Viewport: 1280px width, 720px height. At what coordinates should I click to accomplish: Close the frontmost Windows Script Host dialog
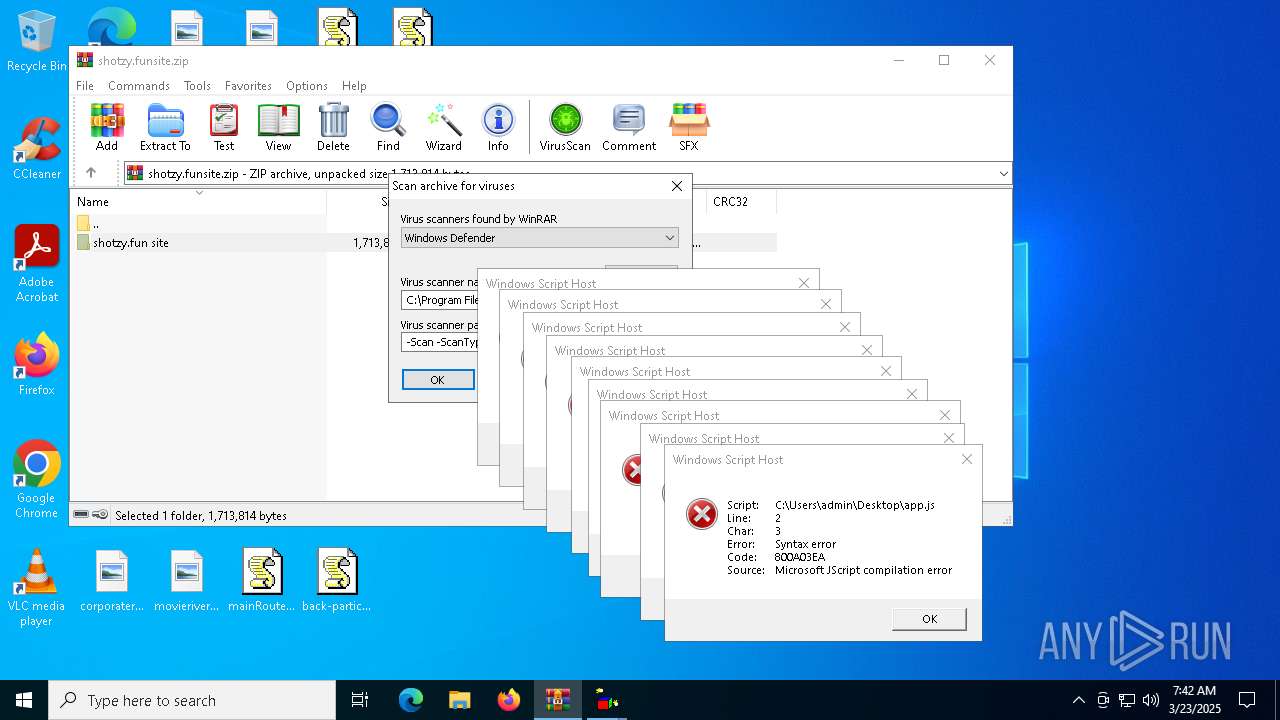click(966, 459)
